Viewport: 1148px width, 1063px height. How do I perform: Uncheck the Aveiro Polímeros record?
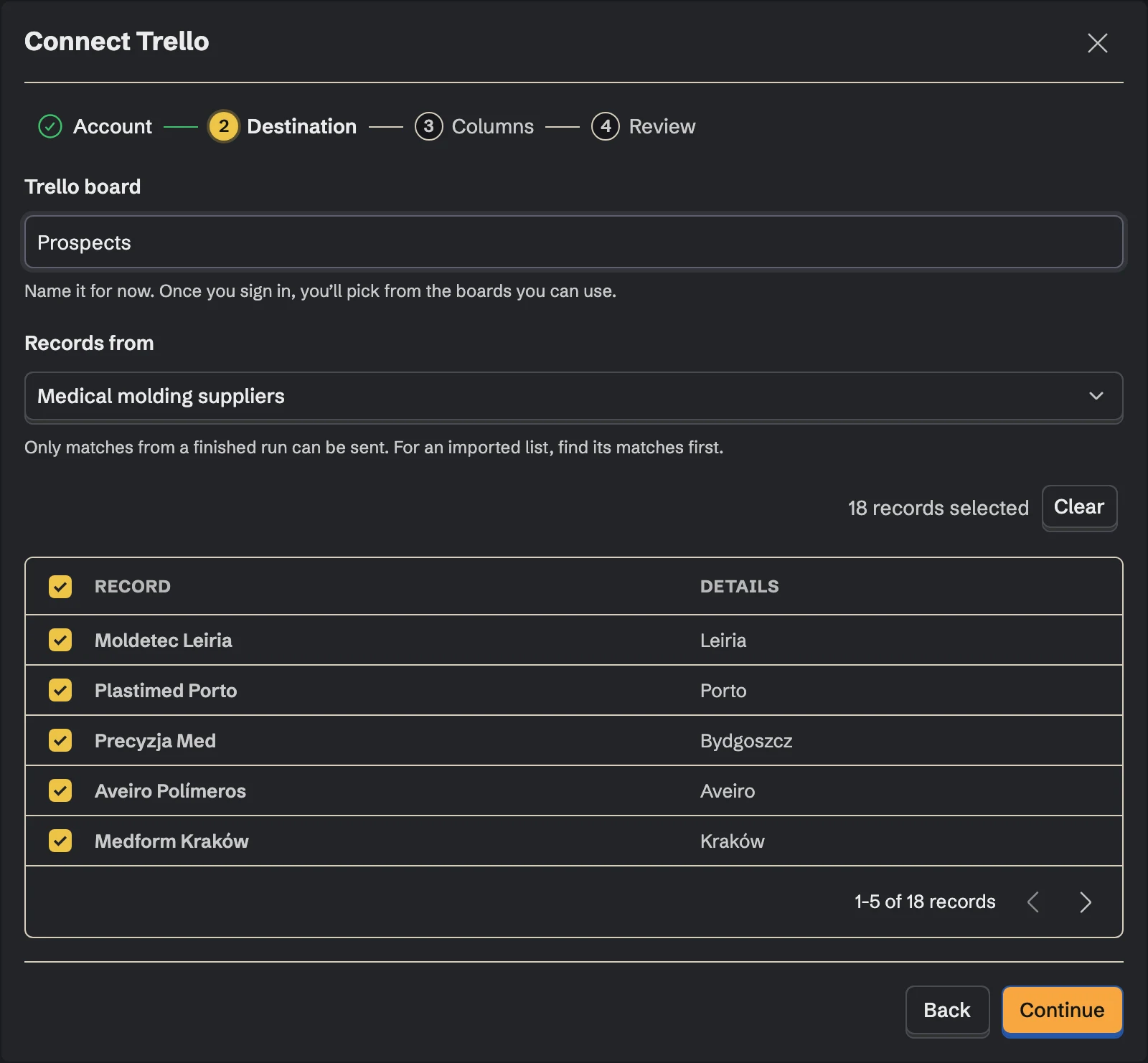click(x=60, y=790)
